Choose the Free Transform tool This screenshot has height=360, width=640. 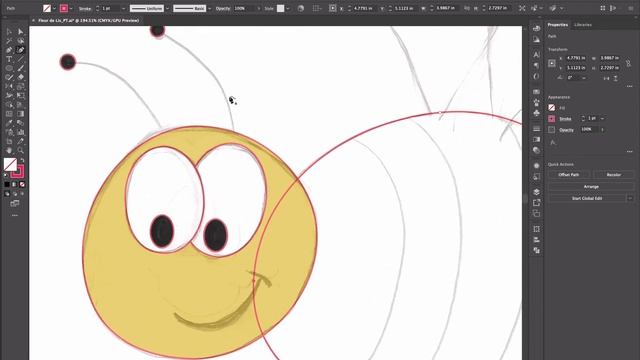coord(20,96)
